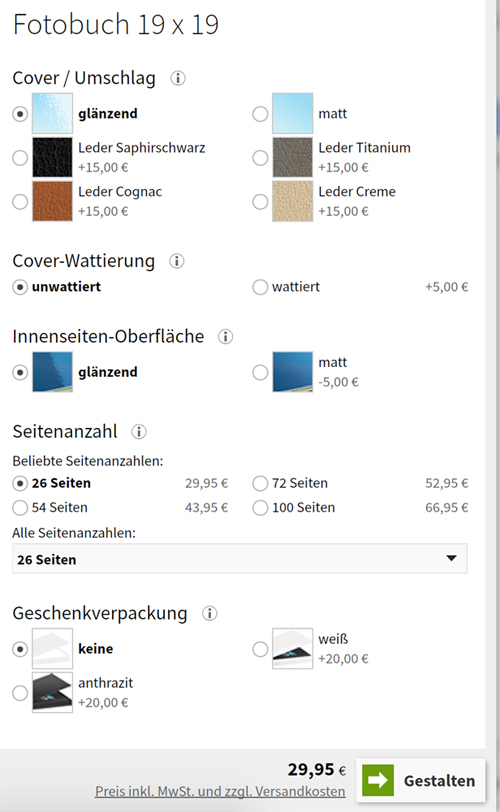Select matt Innenseiten thumbnail
Image resolution: width=500 pixels, height=812 pixels.
point(292,372)
